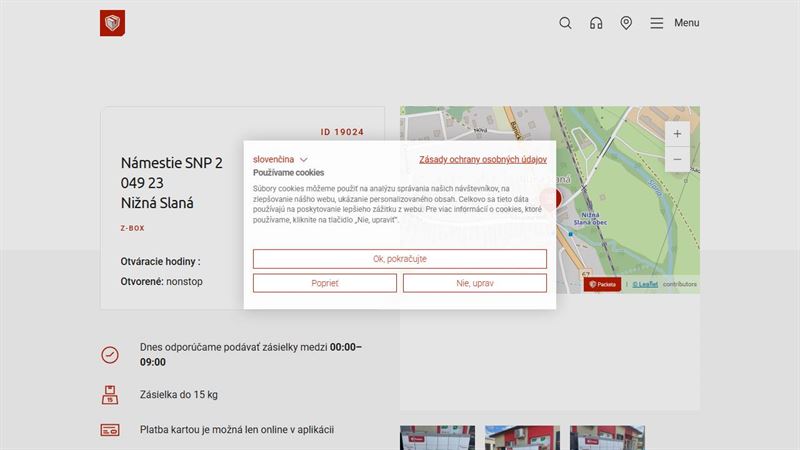Zoom in the map with the plus button
The width and height of the screenshot is (800, 450).
coord(677,134)
